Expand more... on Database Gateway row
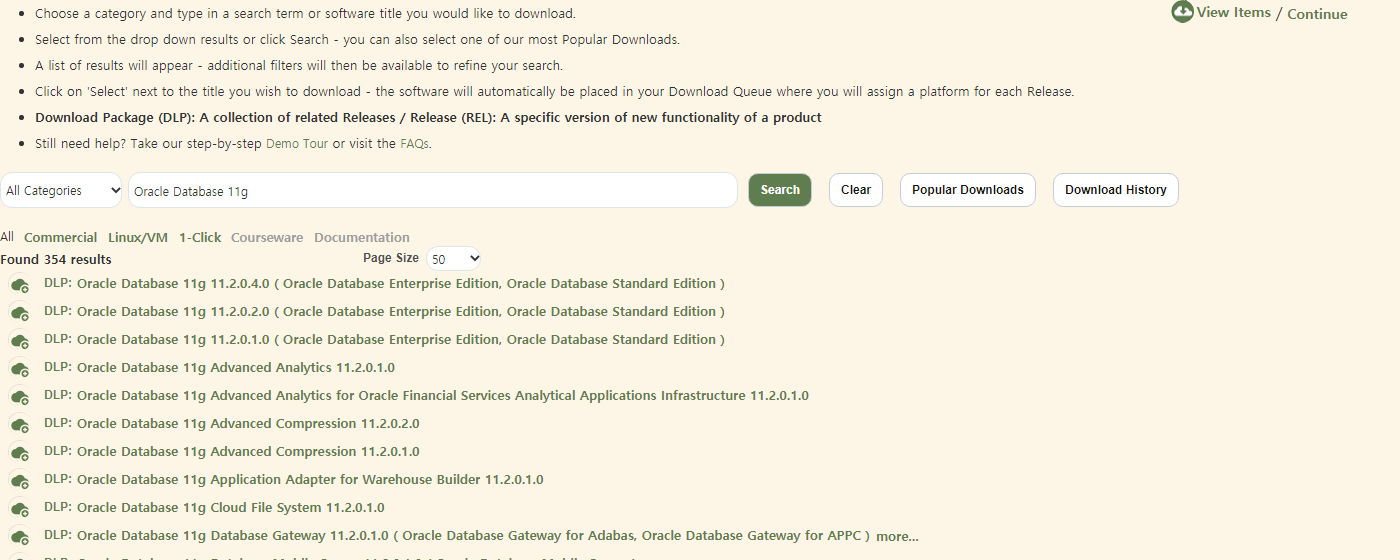 point(897,536)
